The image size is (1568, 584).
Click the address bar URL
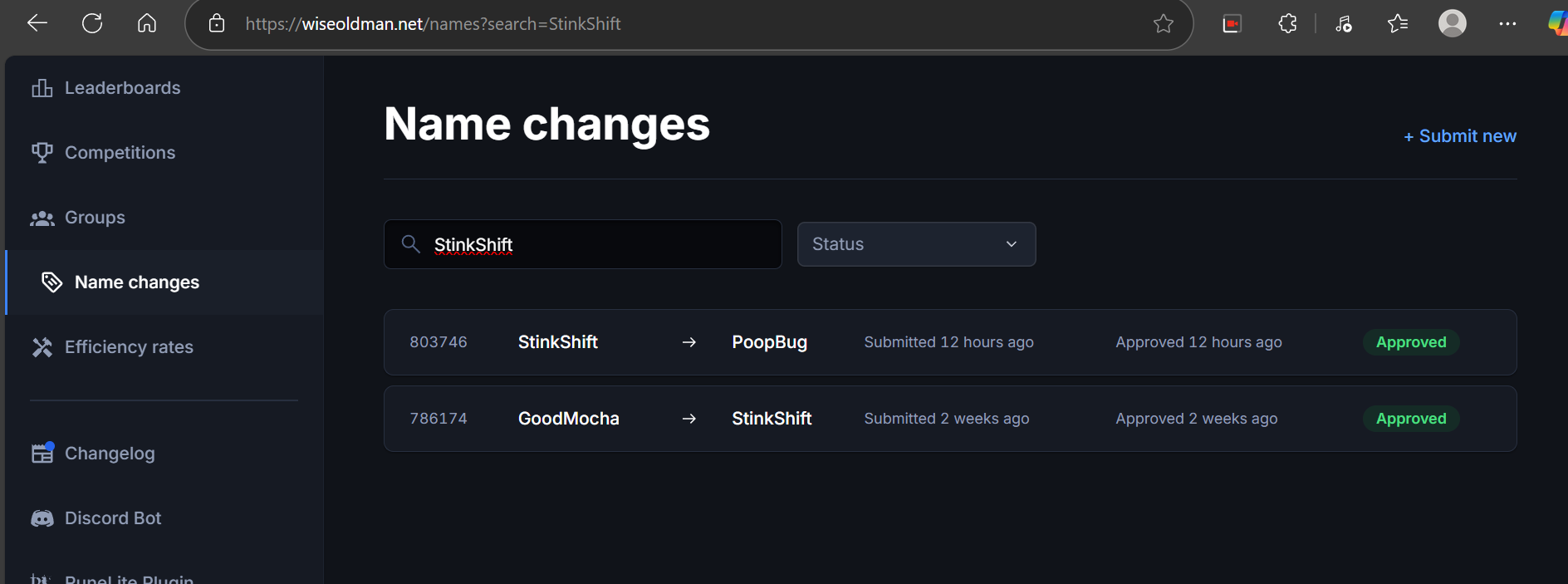click(x=433, y=24)
